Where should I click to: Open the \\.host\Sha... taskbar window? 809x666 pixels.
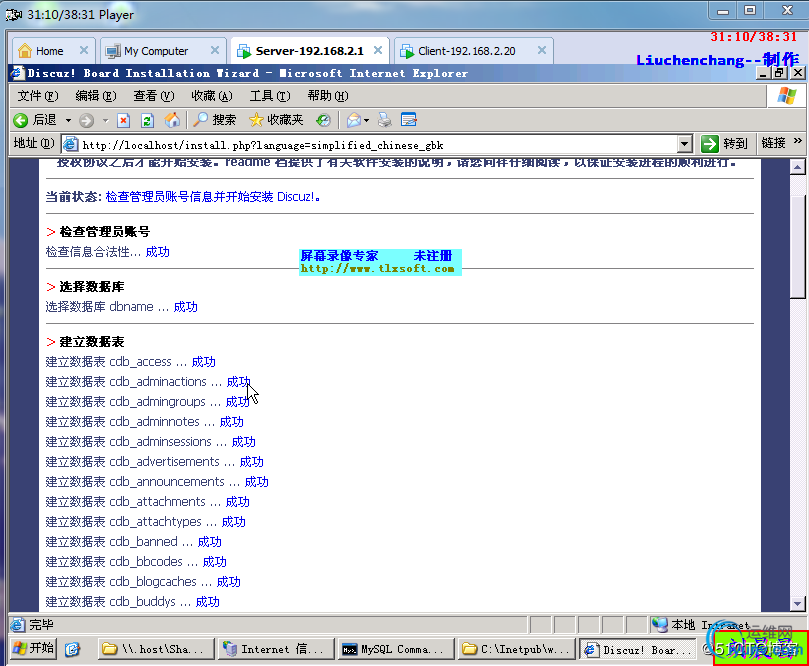156,649
